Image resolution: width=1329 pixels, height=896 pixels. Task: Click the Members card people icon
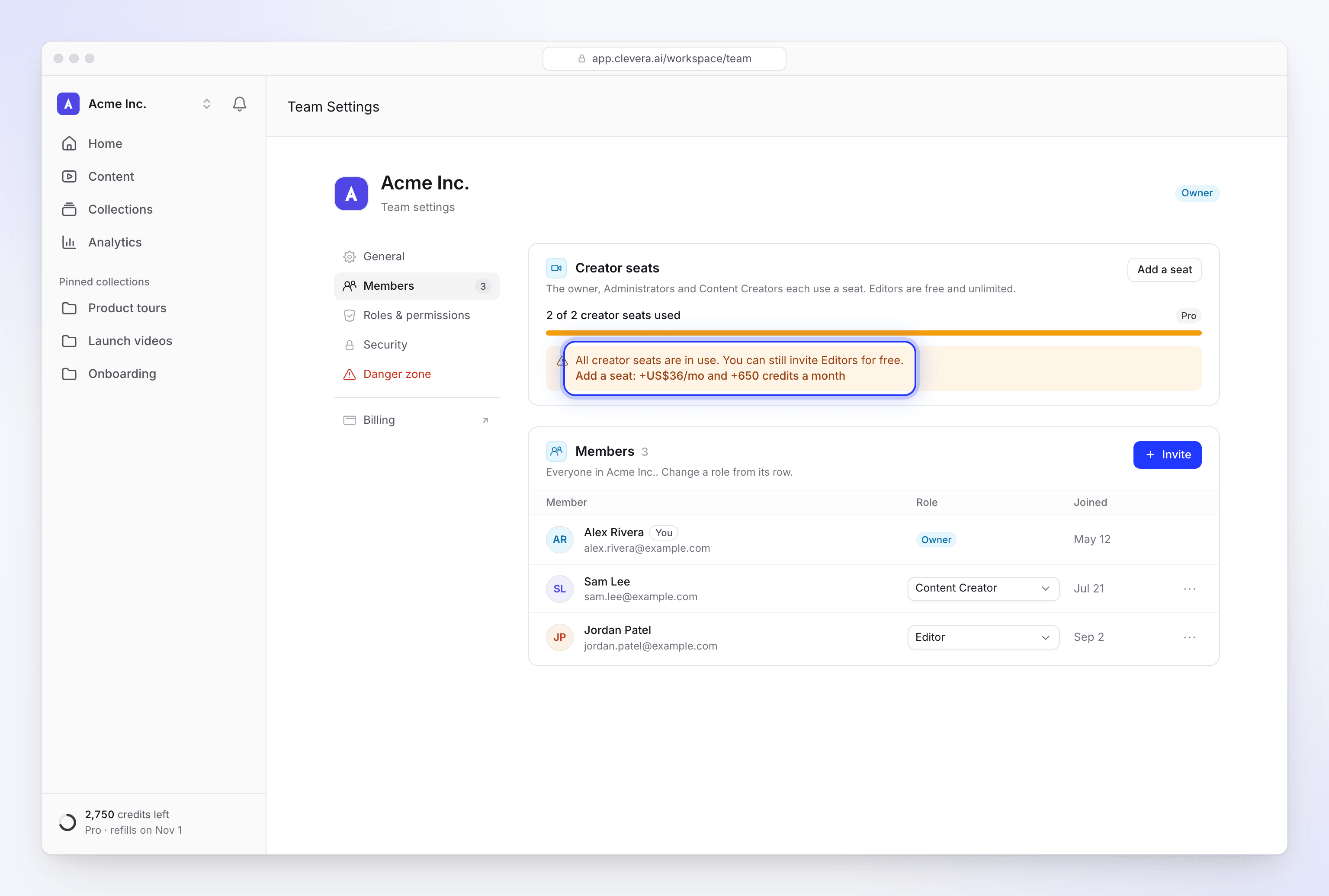coord(556,451)
